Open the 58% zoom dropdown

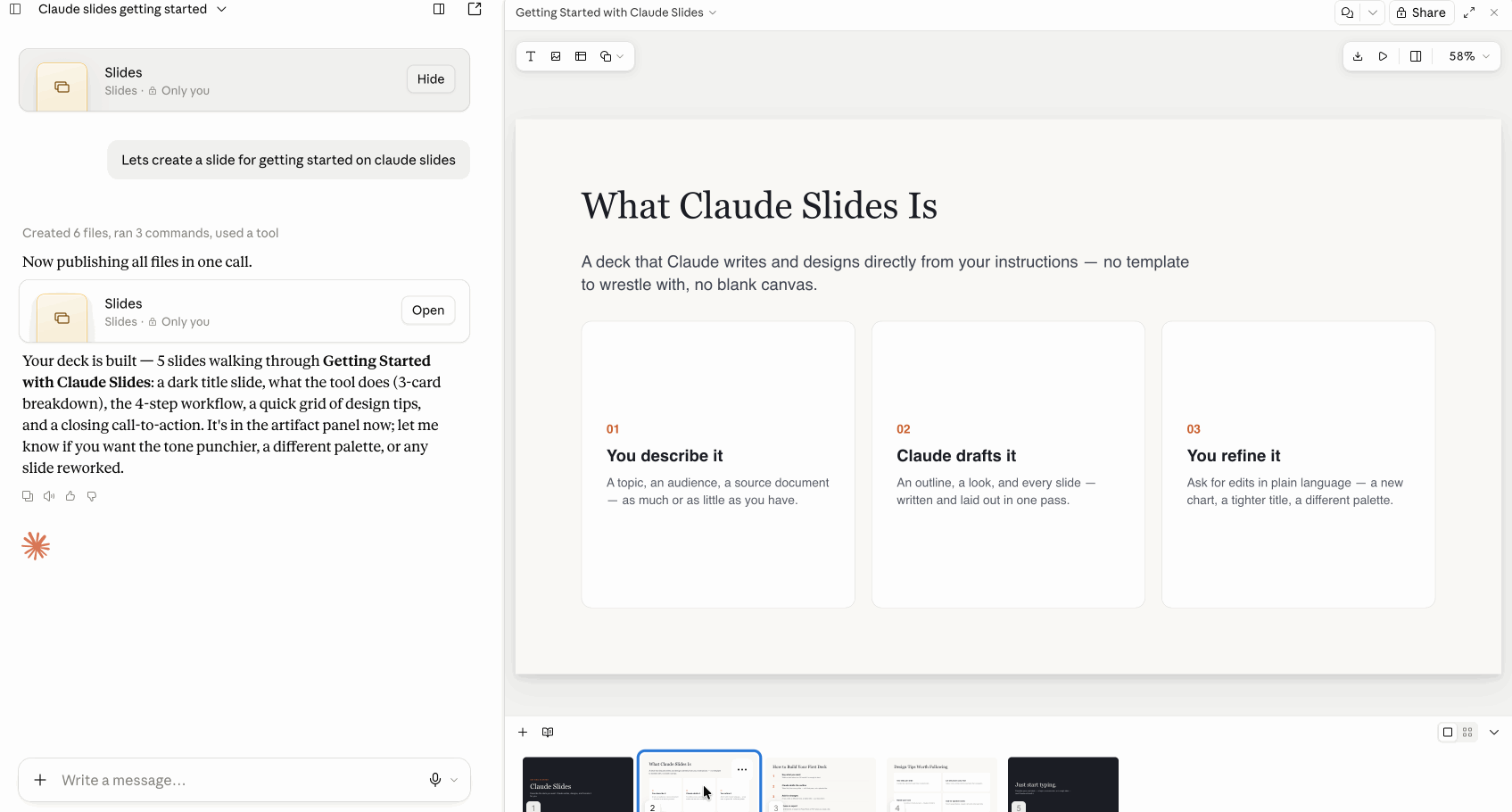pyautogui.click(x=1468, y=56)
